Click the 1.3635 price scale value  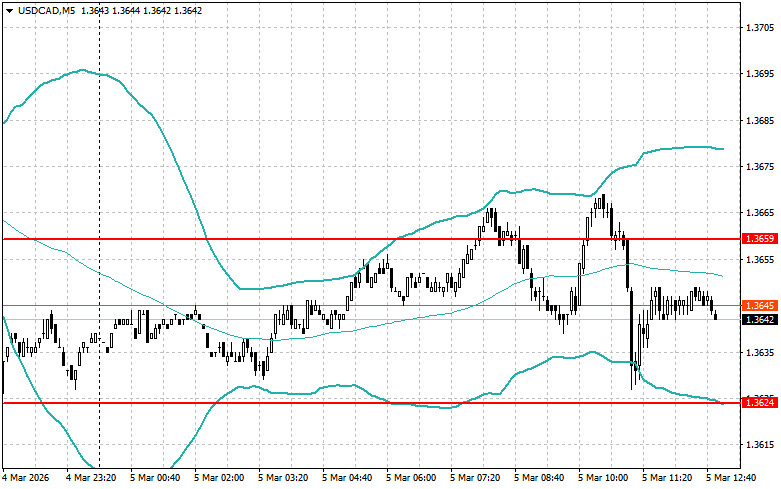(x=761, y=353)
